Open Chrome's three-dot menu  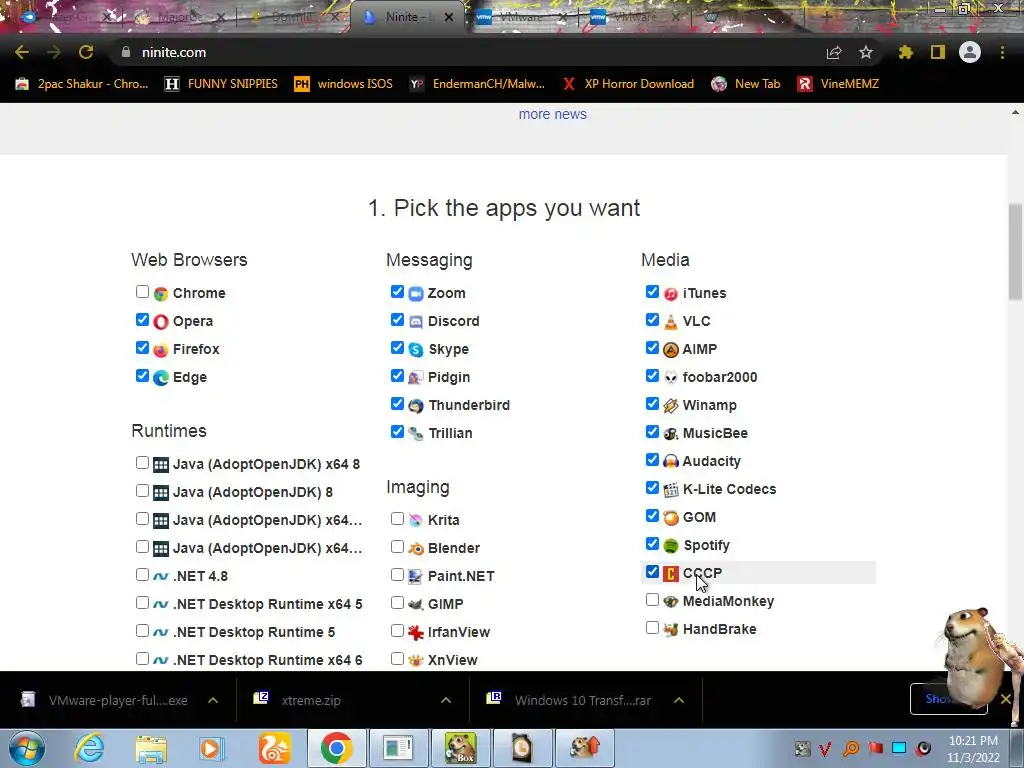[x=1002, y=52]
